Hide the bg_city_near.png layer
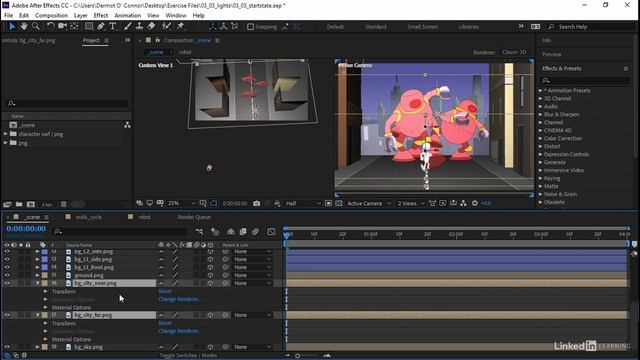The width and height of the screenshot is (640, 360). tap(7, 283)
